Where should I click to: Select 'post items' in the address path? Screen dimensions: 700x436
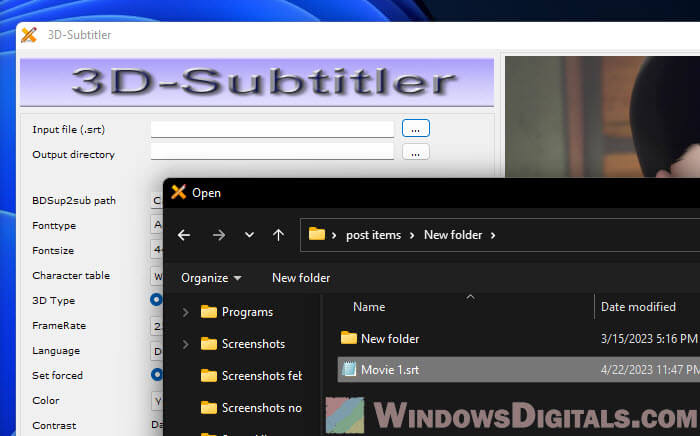[x=374, y=235]
